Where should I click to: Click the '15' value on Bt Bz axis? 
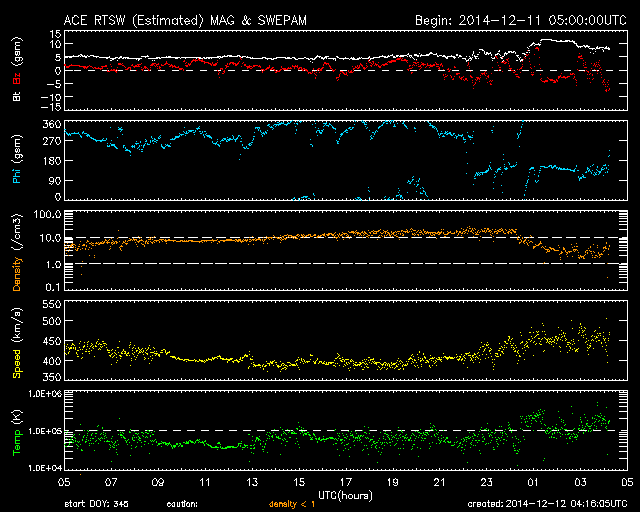point(56,34)
